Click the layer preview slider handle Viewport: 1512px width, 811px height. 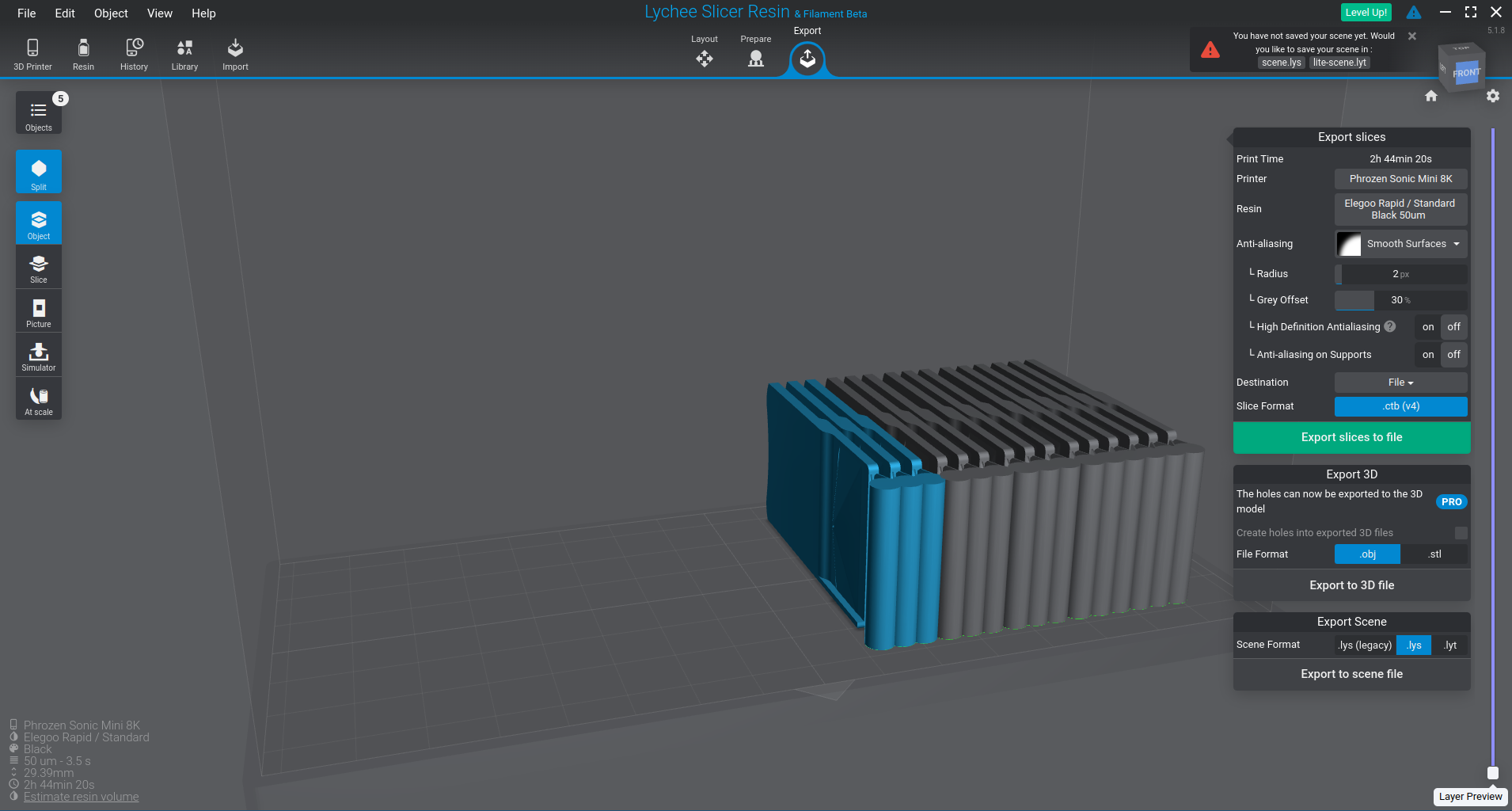[x=1493, y=773]
